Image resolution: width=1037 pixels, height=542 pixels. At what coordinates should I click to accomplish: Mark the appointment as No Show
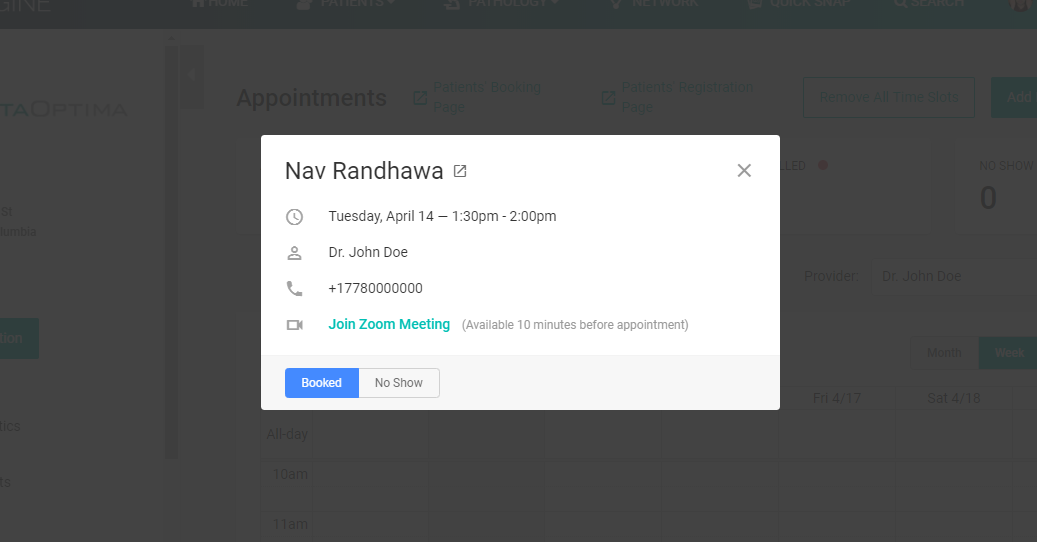point(398,383)
